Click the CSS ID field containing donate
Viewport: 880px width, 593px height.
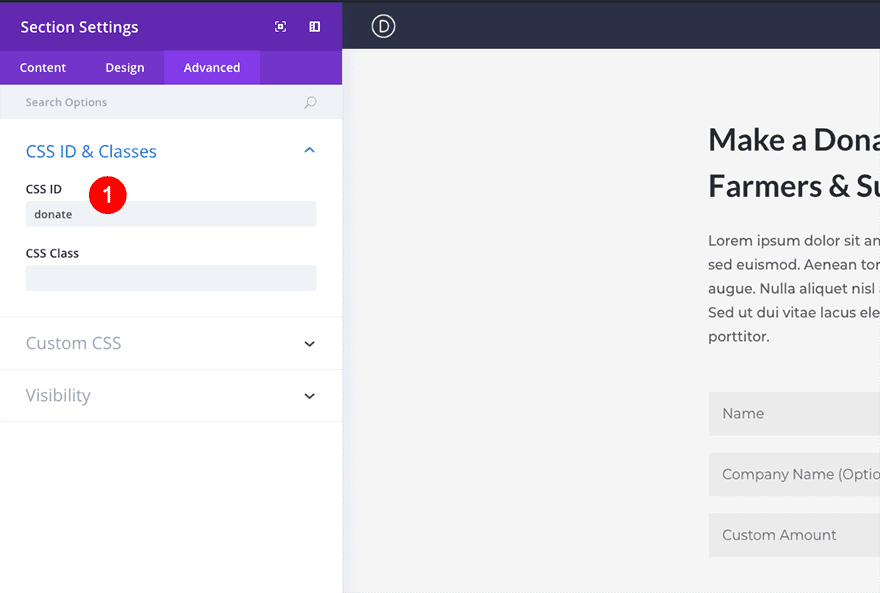(171, 214)
